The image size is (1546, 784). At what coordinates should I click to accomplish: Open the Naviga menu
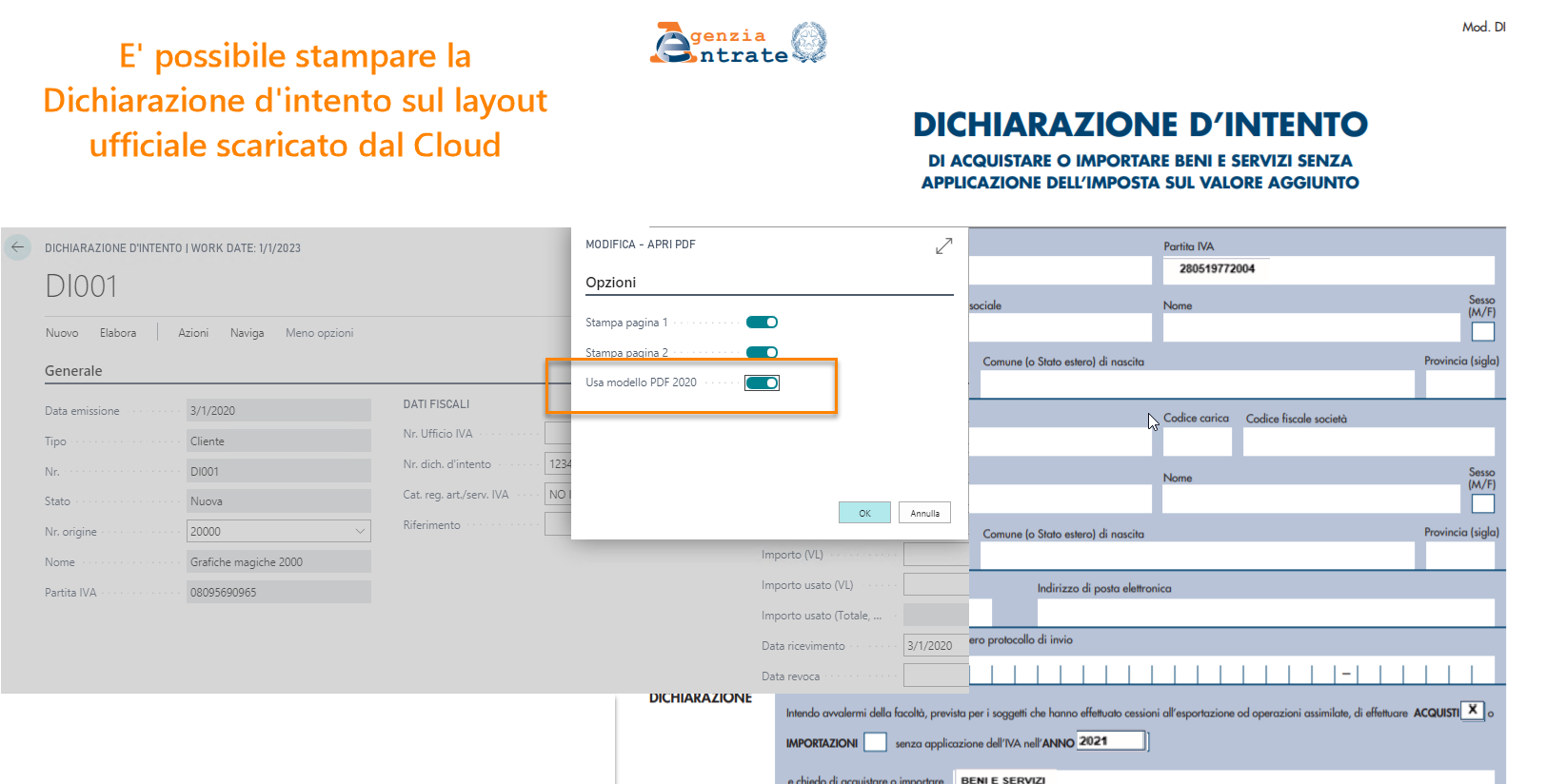247,333
